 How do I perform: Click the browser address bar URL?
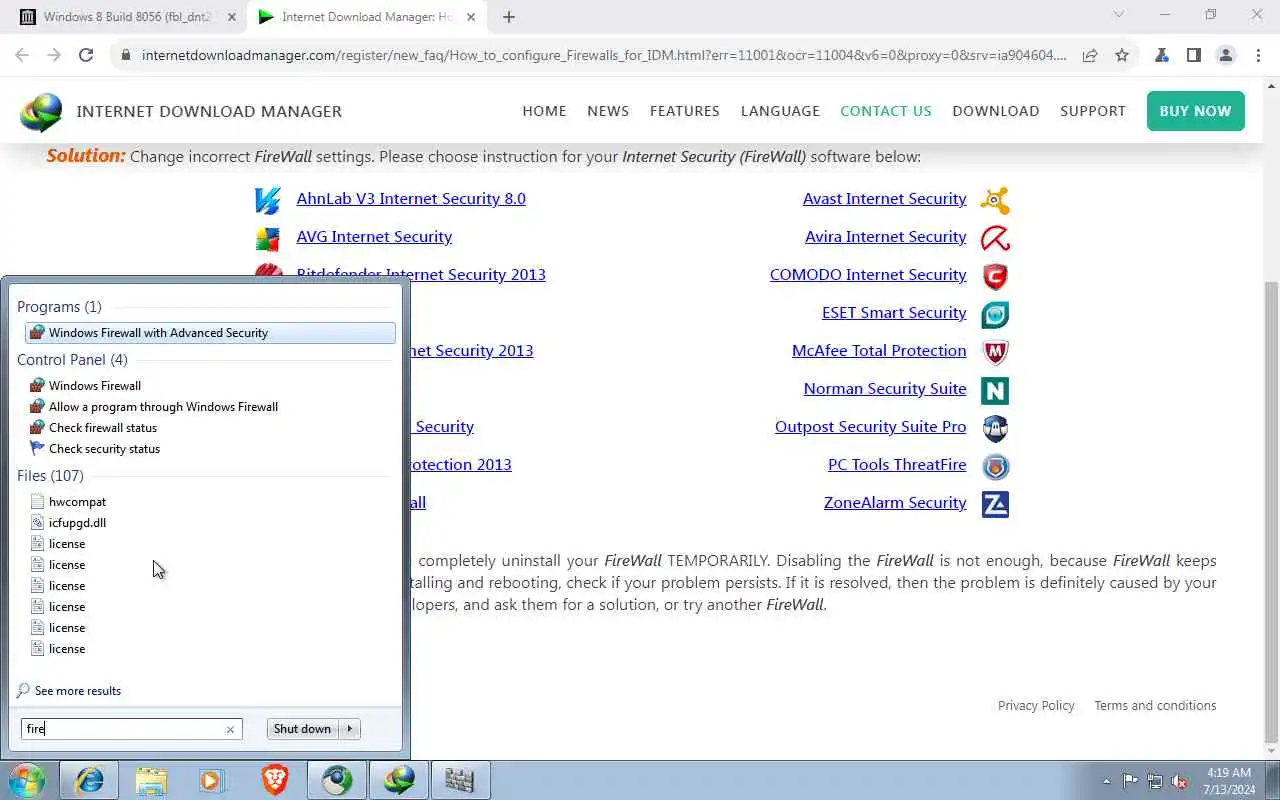[x=604, y=55]
